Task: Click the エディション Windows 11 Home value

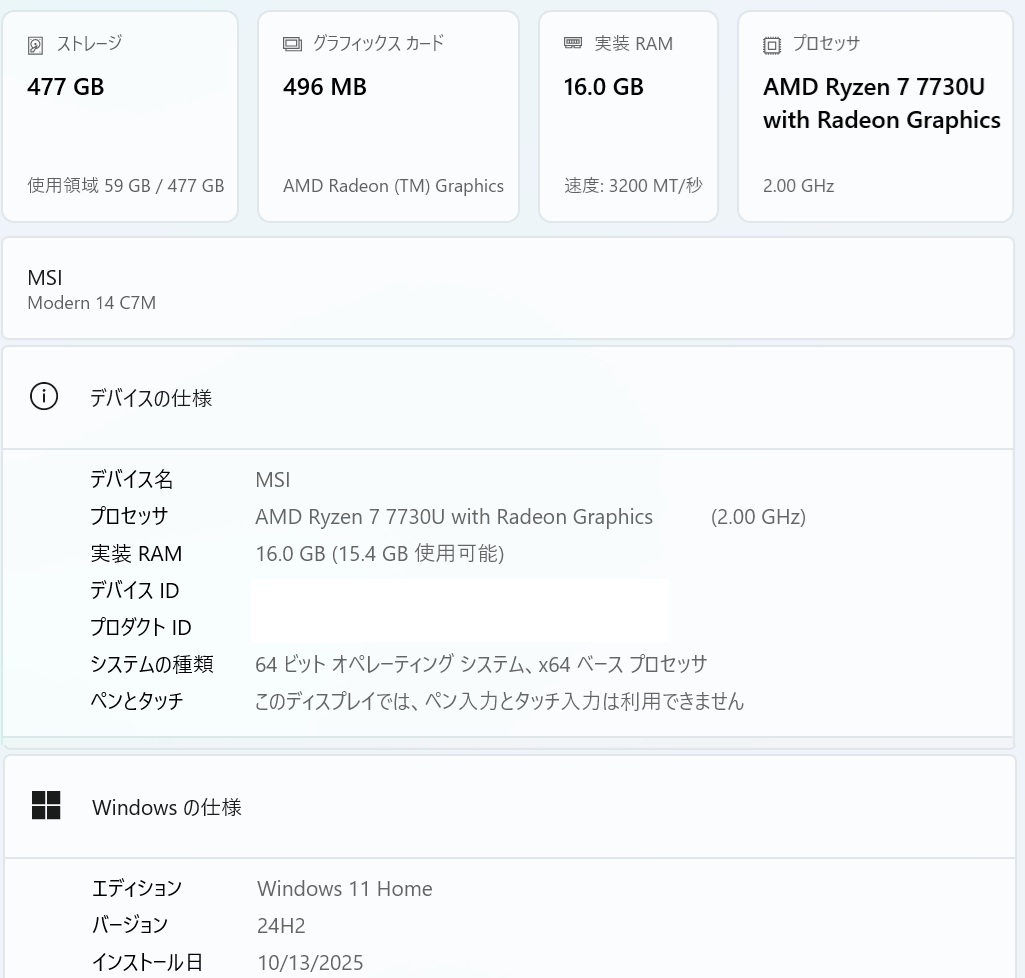Action: [x=345, y=889]
